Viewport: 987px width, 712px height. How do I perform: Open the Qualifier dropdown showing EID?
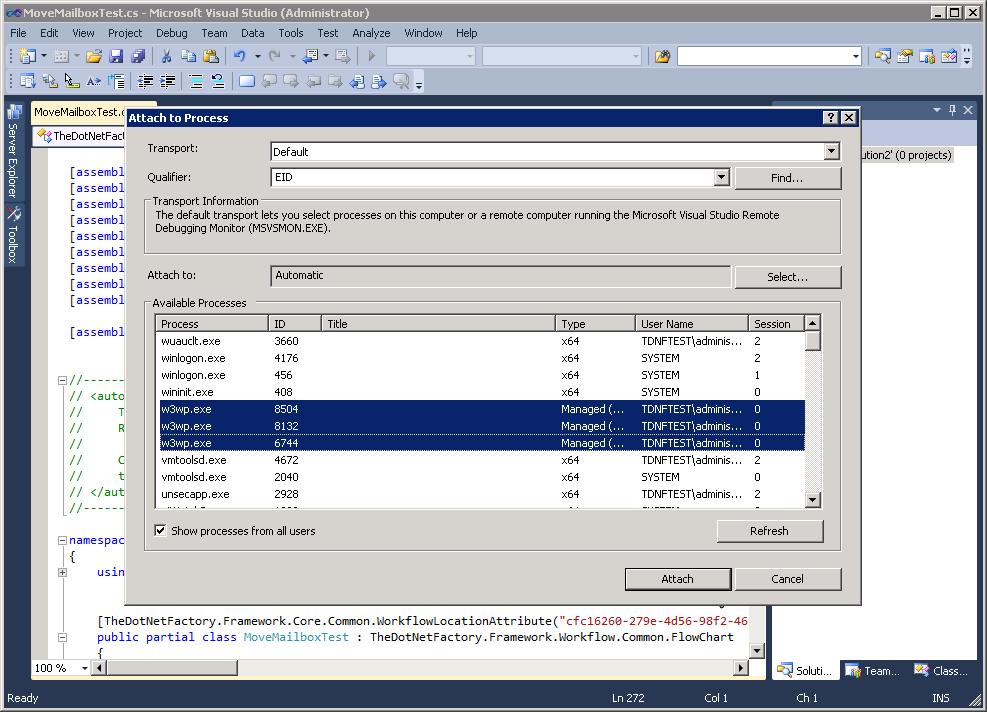click(721, 177)
